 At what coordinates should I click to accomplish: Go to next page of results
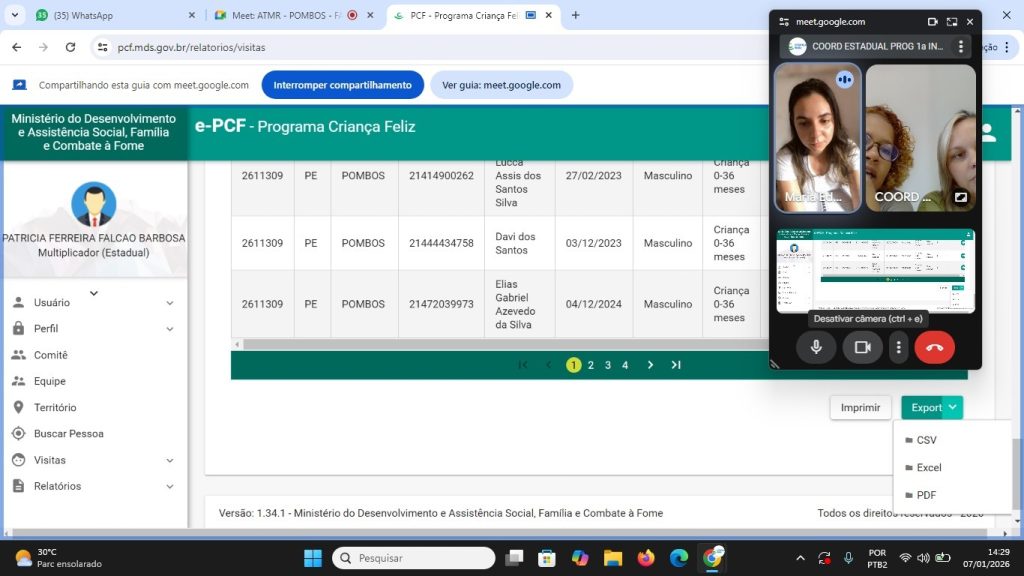(650, 365)
